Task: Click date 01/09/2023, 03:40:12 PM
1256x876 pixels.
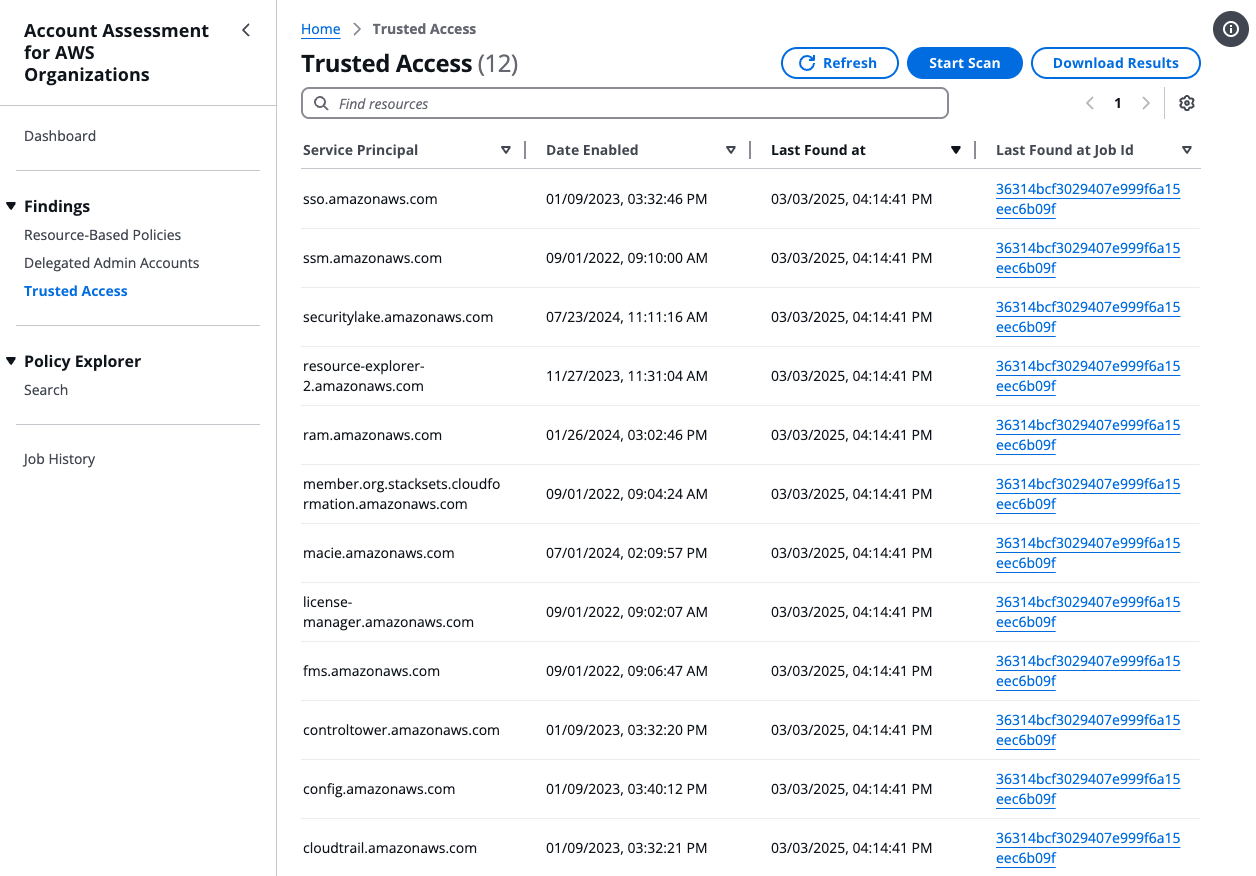Action: coord(627,789)
